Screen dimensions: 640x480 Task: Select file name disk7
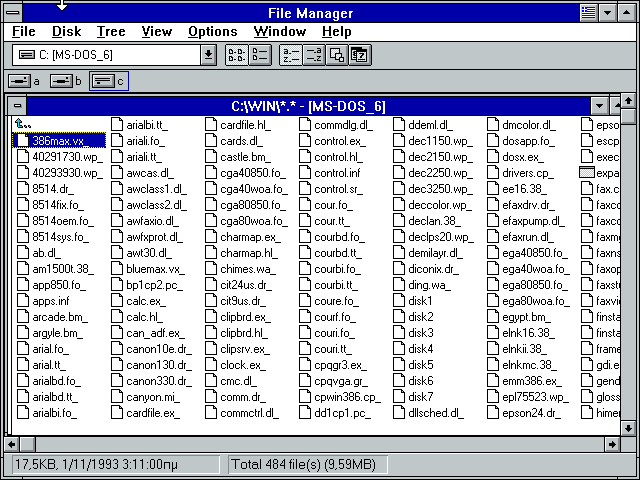[x=421, y=397]
